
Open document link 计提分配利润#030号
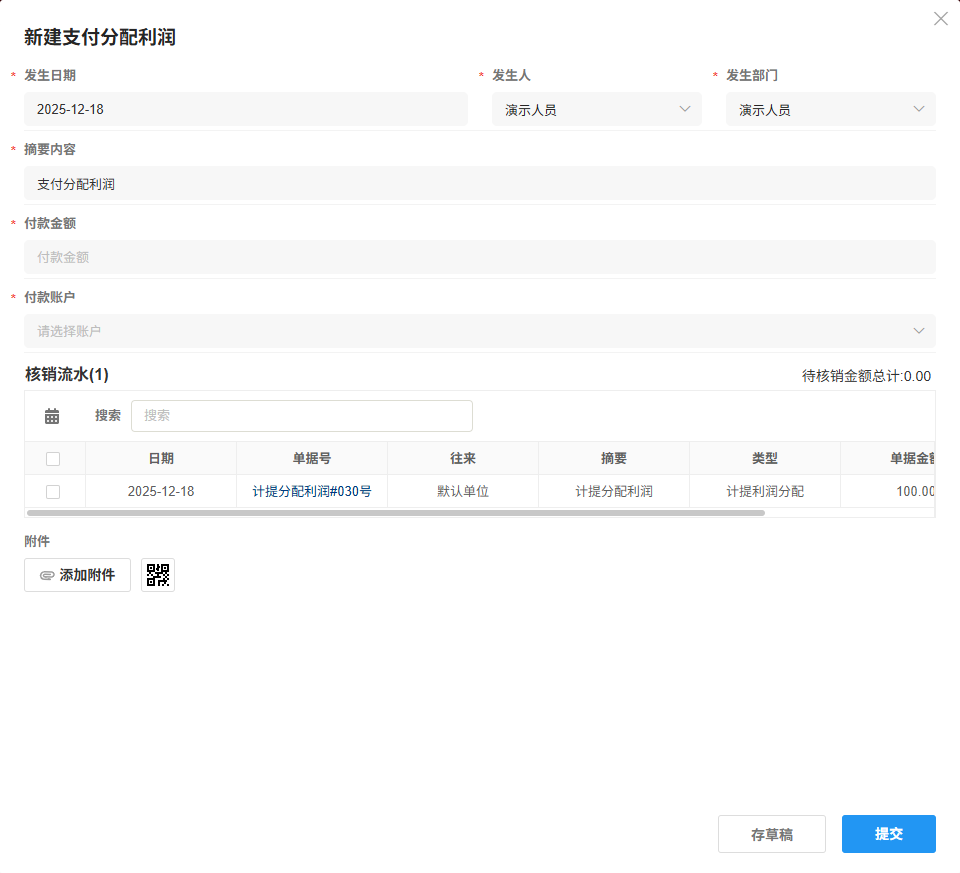[x=311, y=491]
